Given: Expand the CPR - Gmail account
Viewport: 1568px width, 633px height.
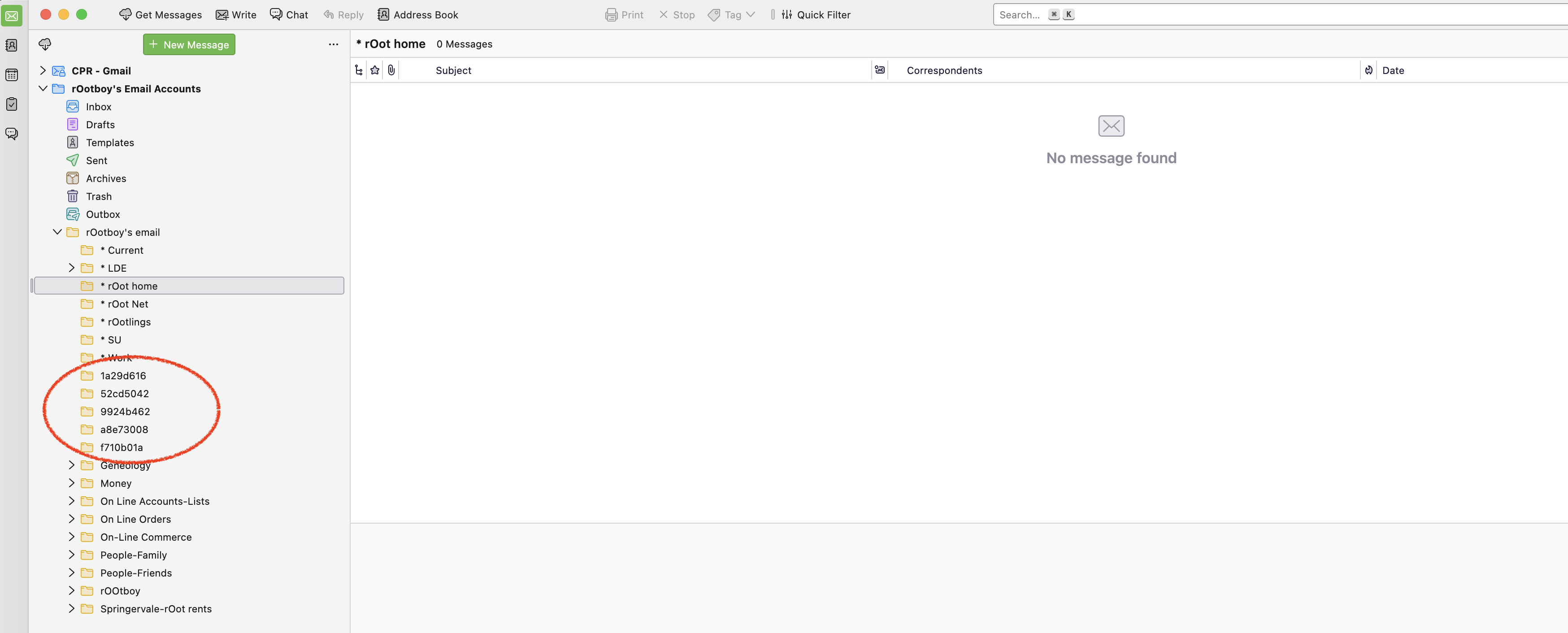Looking at the screenshot, I should tap(43, 70).
